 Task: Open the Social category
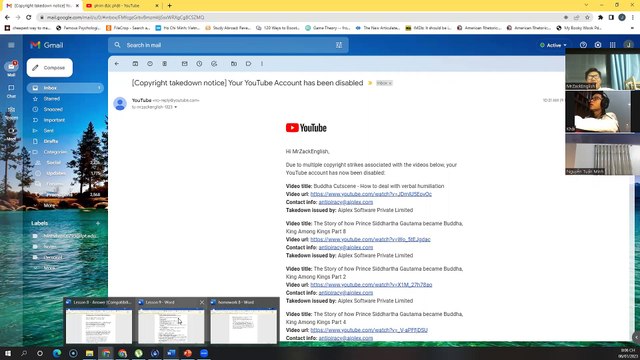53,162
